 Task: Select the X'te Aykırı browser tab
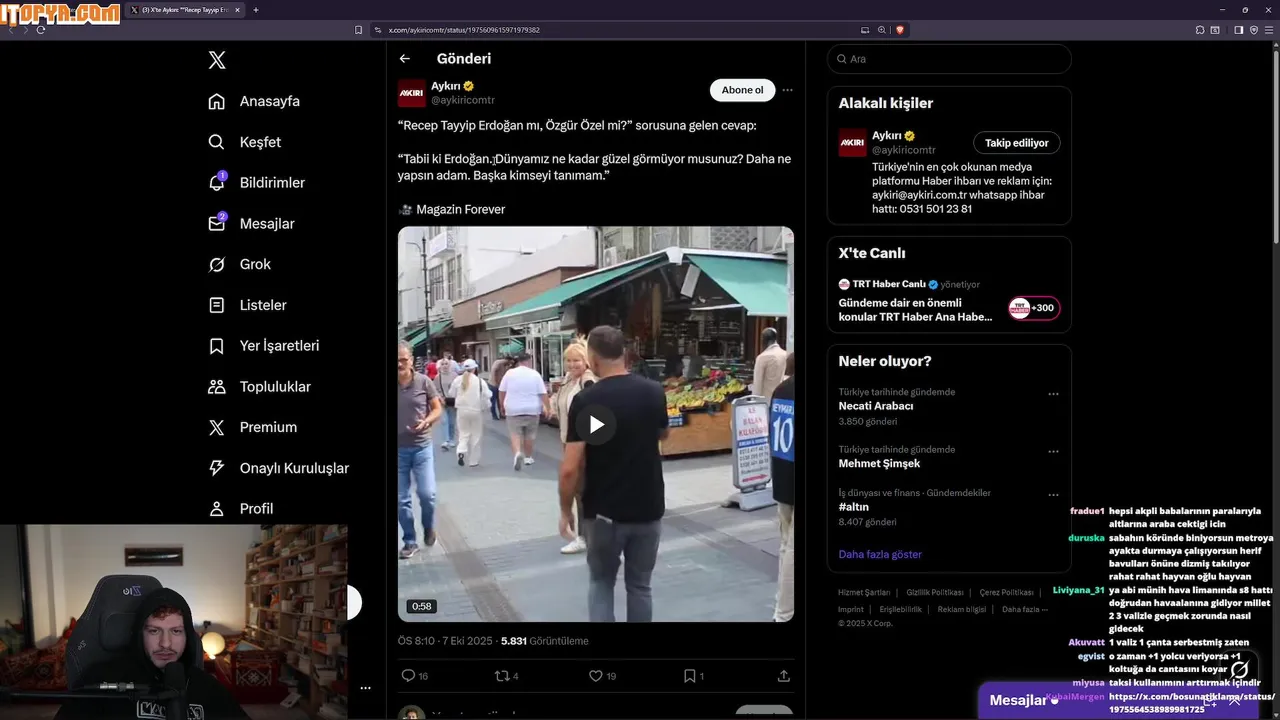click(187, 10)
